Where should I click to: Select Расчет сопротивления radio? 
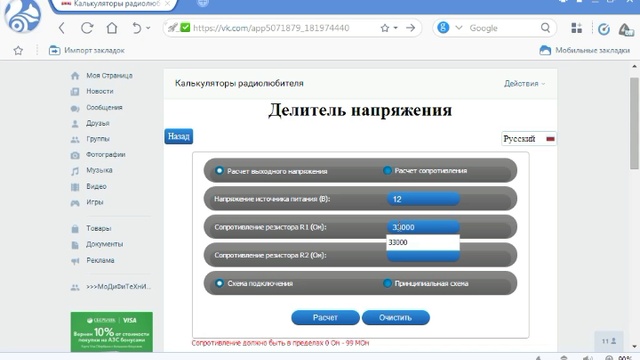387,171
